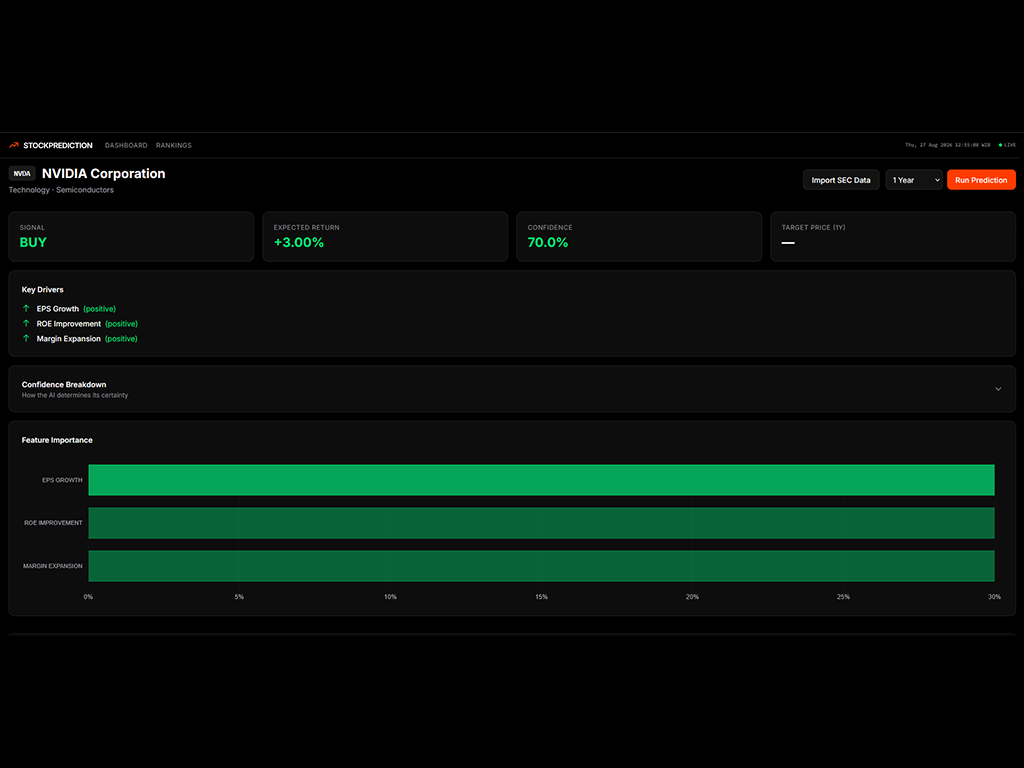
Task: Click the NVIDIA Corporation heading
Action: tap(104, 174)
